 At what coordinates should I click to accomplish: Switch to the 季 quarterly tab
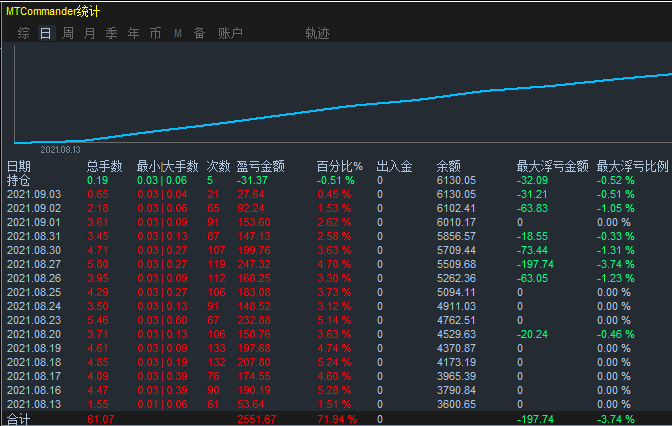tap(111, 33)
